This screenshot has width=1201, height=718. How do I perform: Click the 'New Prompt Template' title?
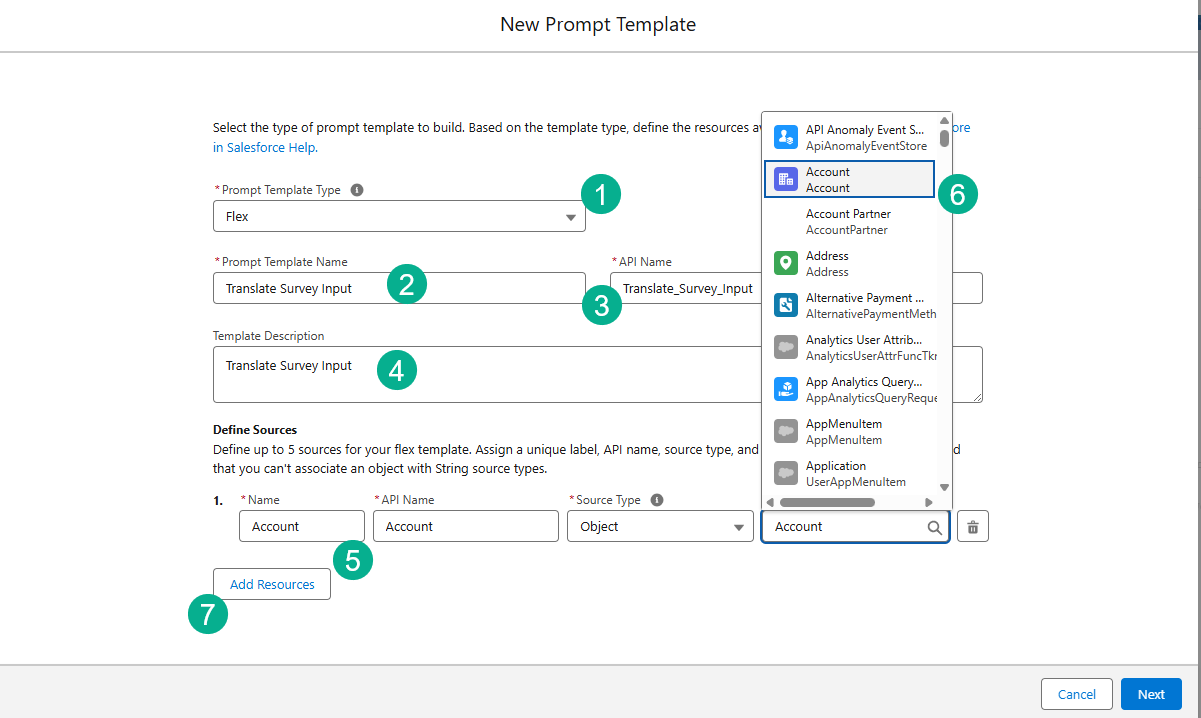(x=598, y=24)
